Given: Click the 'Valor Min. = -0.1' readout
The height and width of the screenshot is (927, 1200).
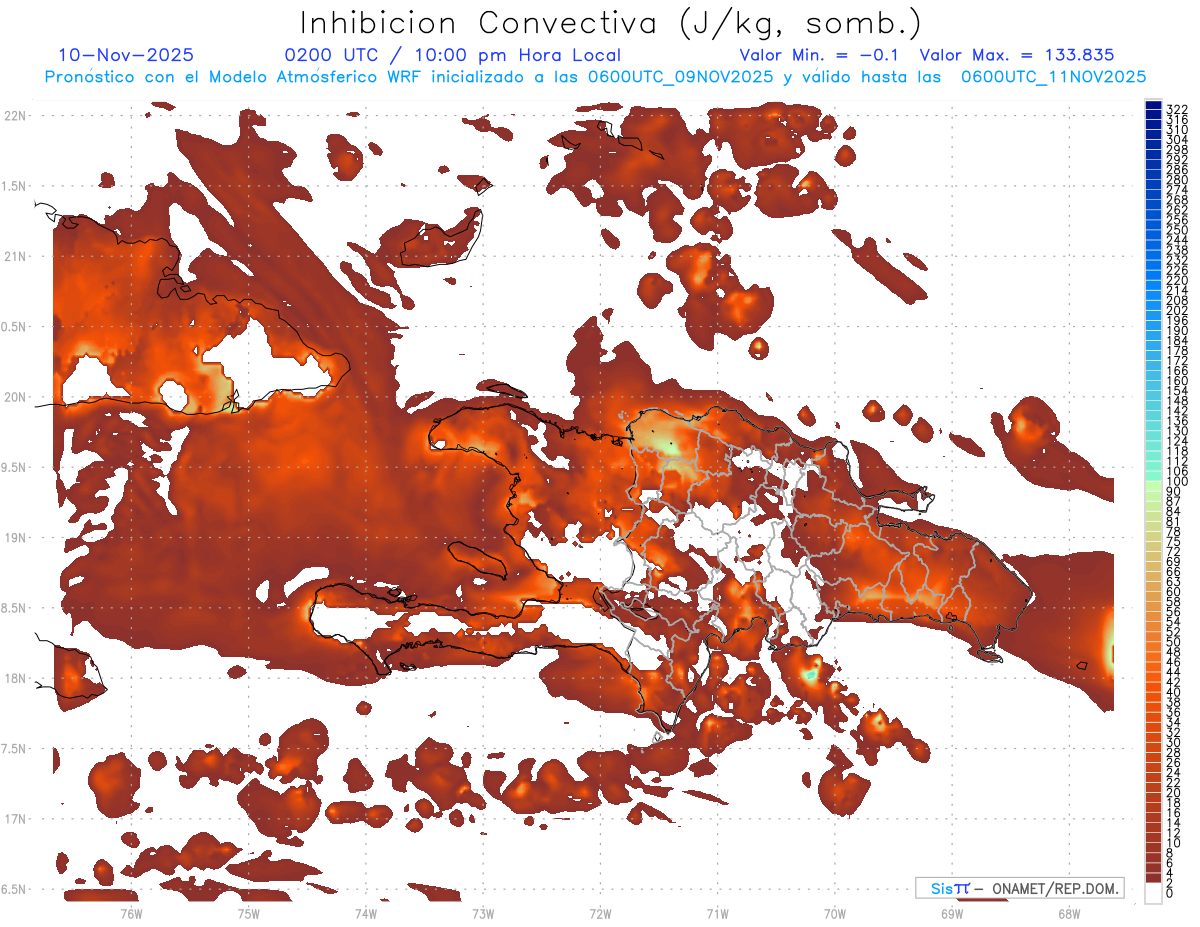Looking at the screenshot, I should click(821, 55).
